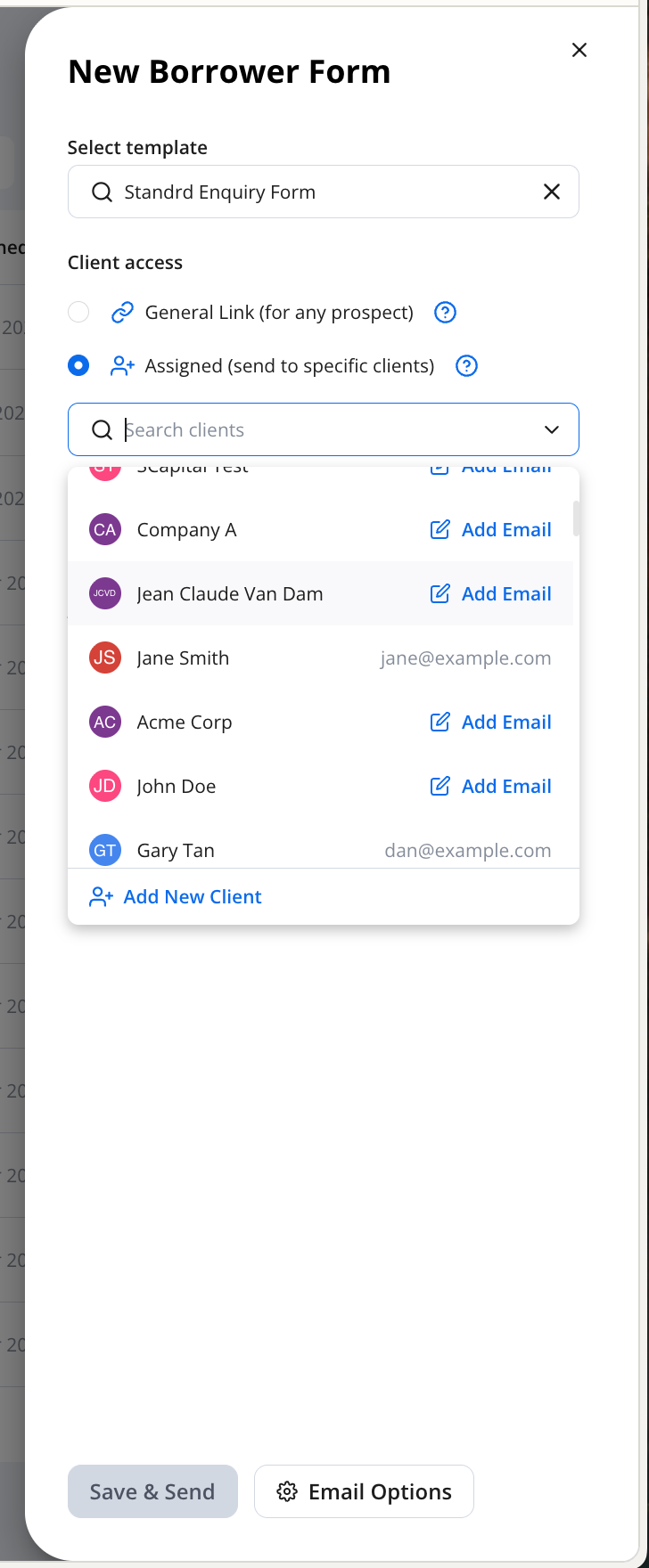Click the JS avatar for Jane Smith
The height and width of the screenshot is (1568, 649).
click(105, 658)
